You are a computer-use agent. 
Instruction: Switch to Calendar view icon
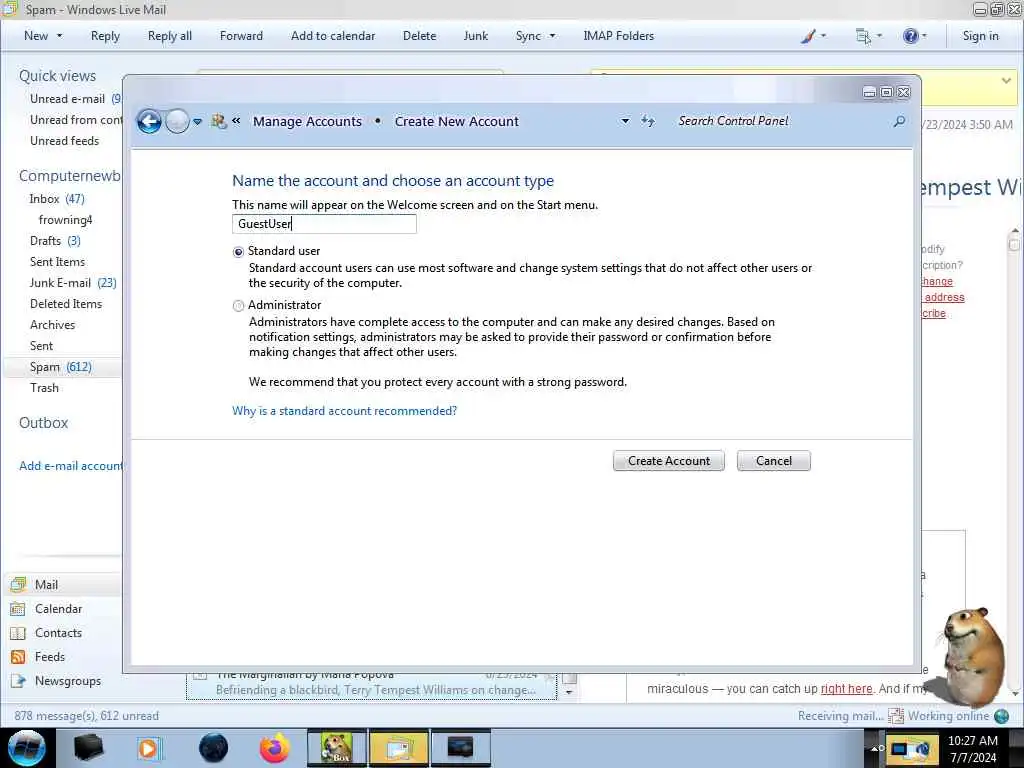click(18, 609)
